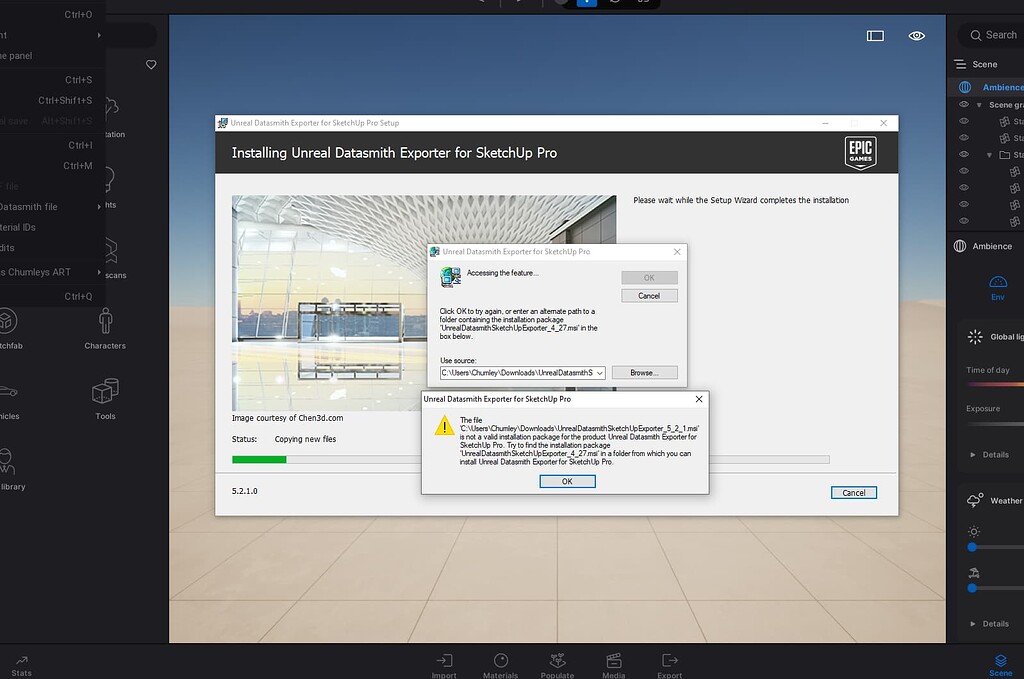Open the Sketchfab library icon
The width and height of the screenshot is (1024, 679).
coord(10,320)
